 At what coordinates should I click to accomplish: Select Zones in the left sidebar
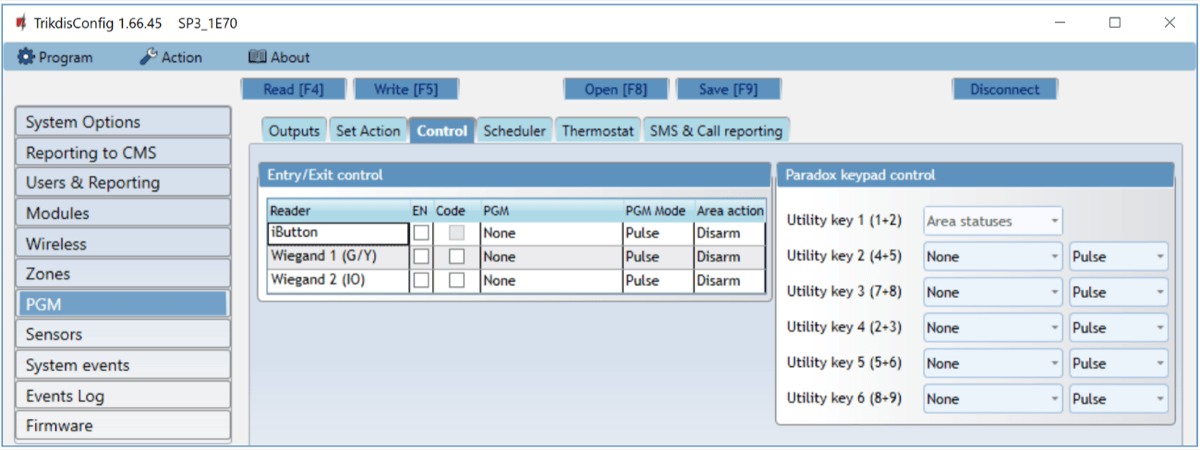coord(123,274)
